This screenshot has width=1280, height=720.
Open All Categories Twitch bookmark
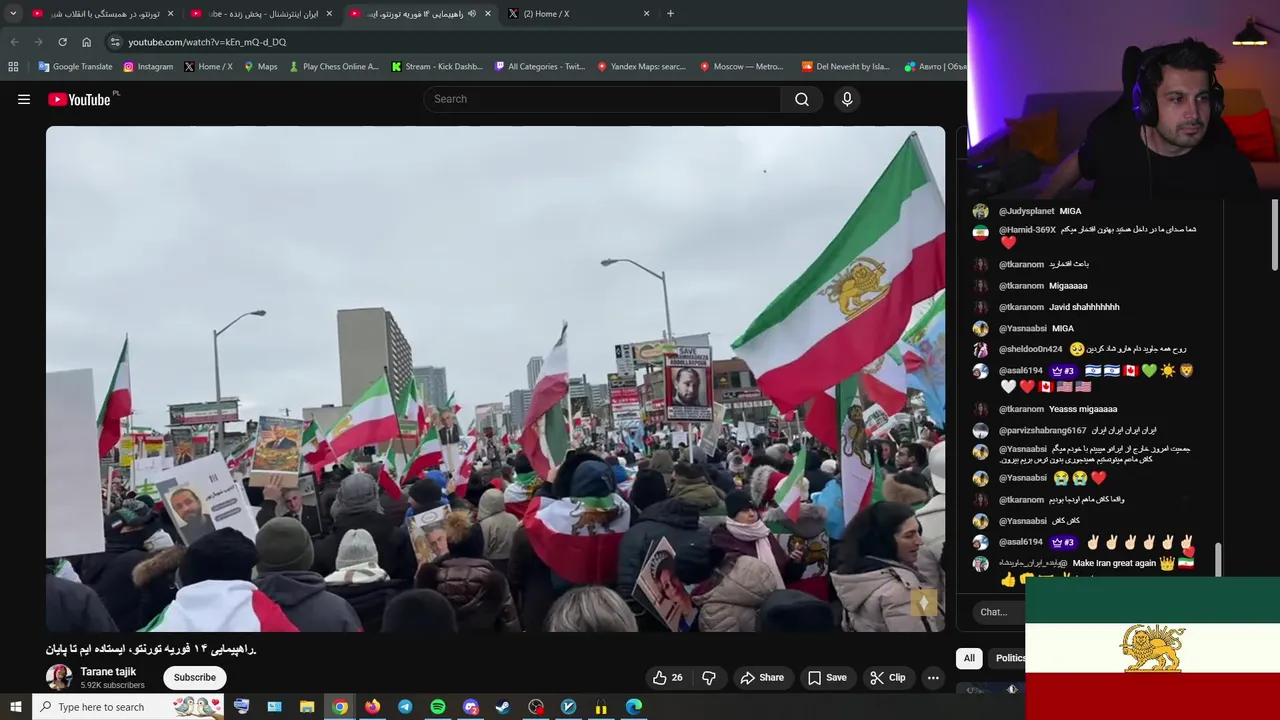pyautogui.click(x=540, y=67)
